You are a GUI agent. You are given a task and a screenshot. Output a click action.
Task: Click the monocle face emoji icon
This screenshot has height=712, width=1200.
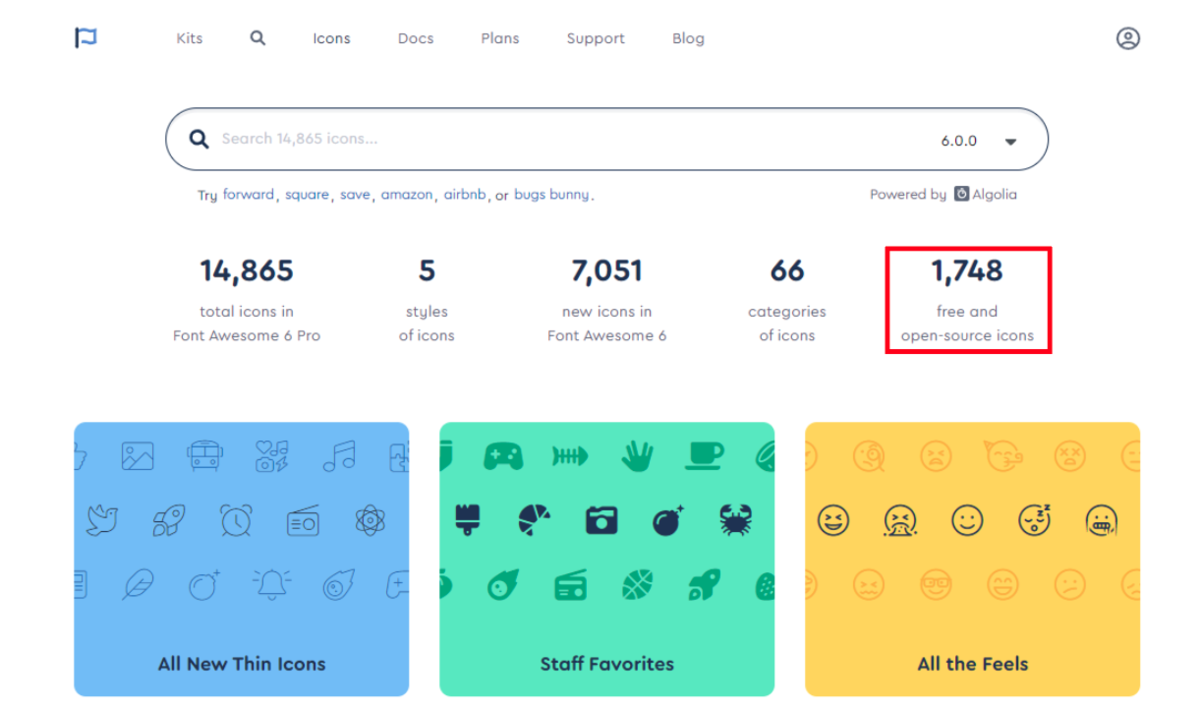(868, 457)
